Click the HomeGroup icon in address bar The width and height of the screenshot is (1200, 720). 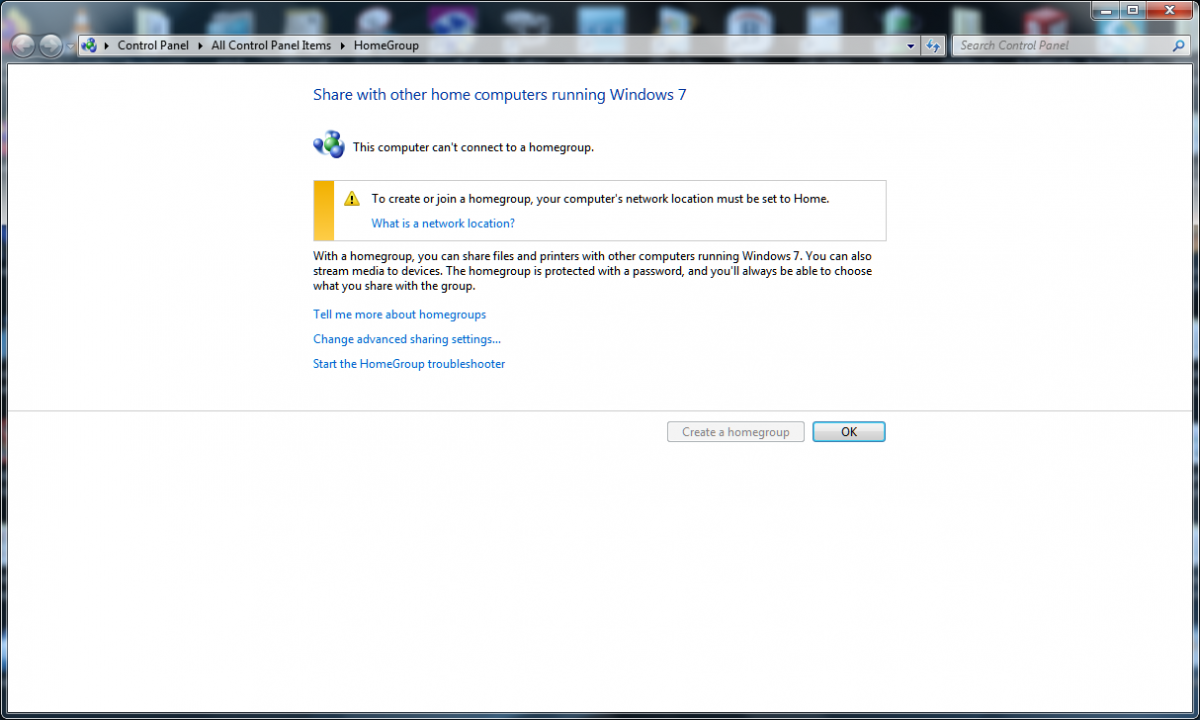[x=89, y=45]
